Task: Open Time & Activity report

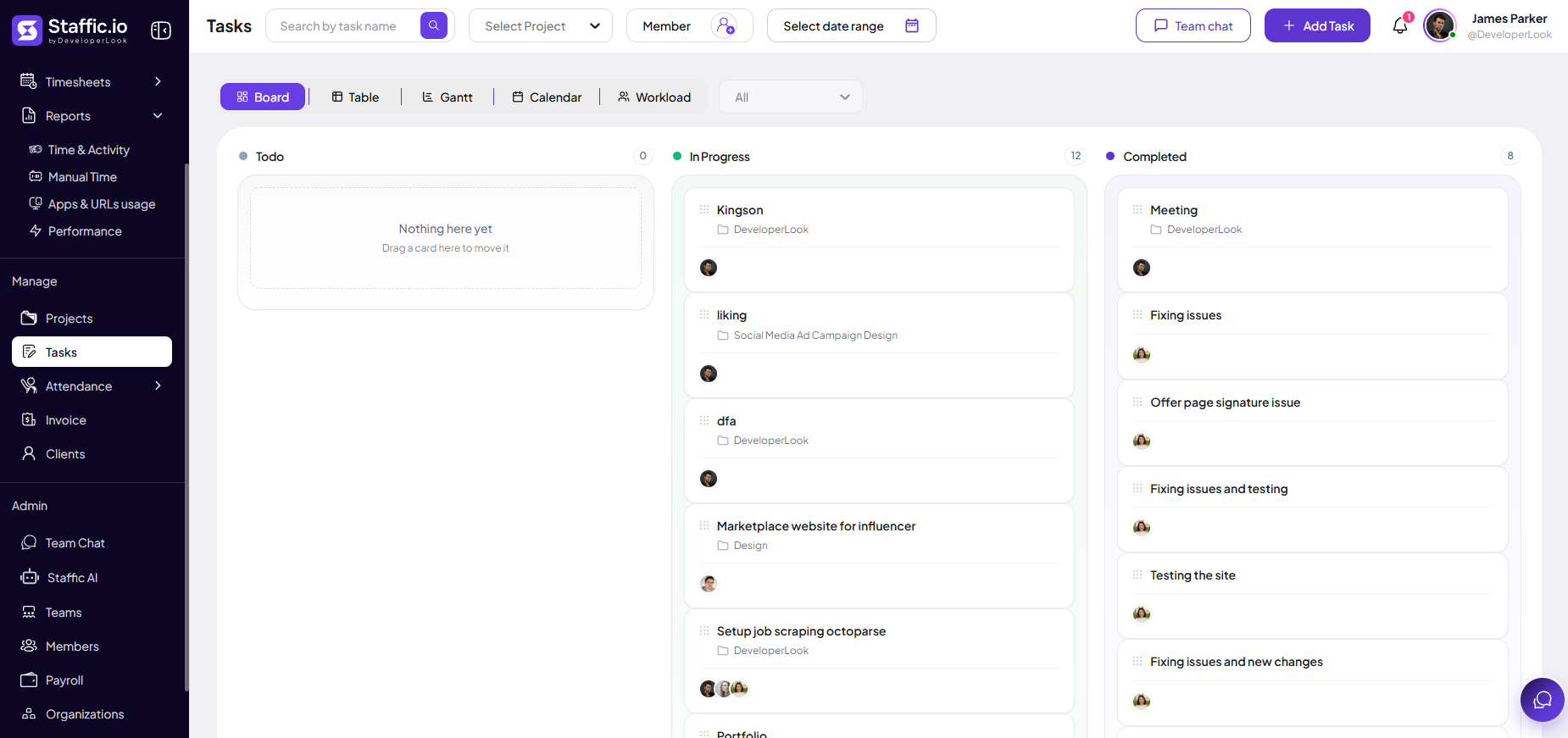Action: (88, 149)
